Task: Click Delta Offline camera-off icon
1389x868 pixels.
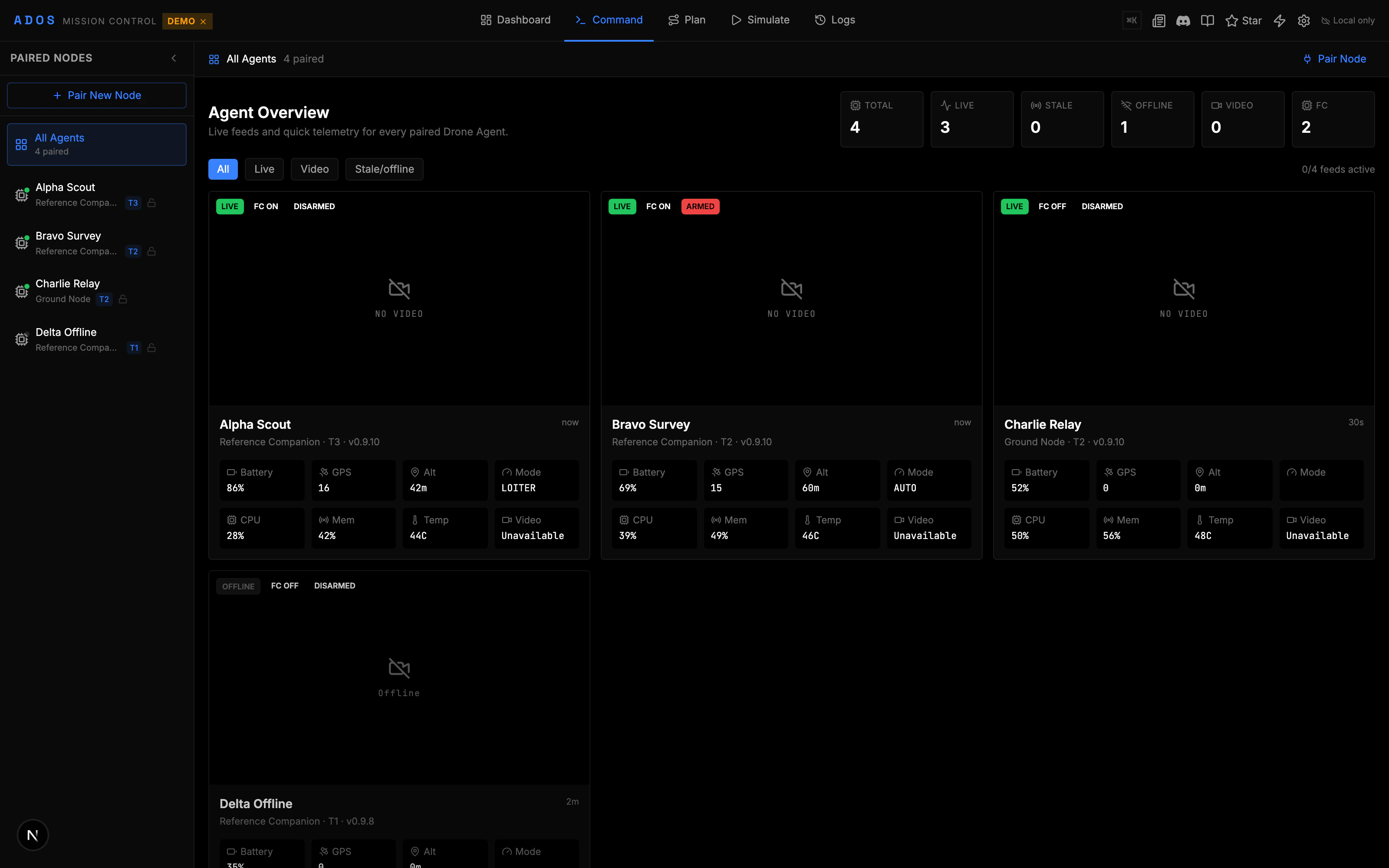Action: [399, 668]
